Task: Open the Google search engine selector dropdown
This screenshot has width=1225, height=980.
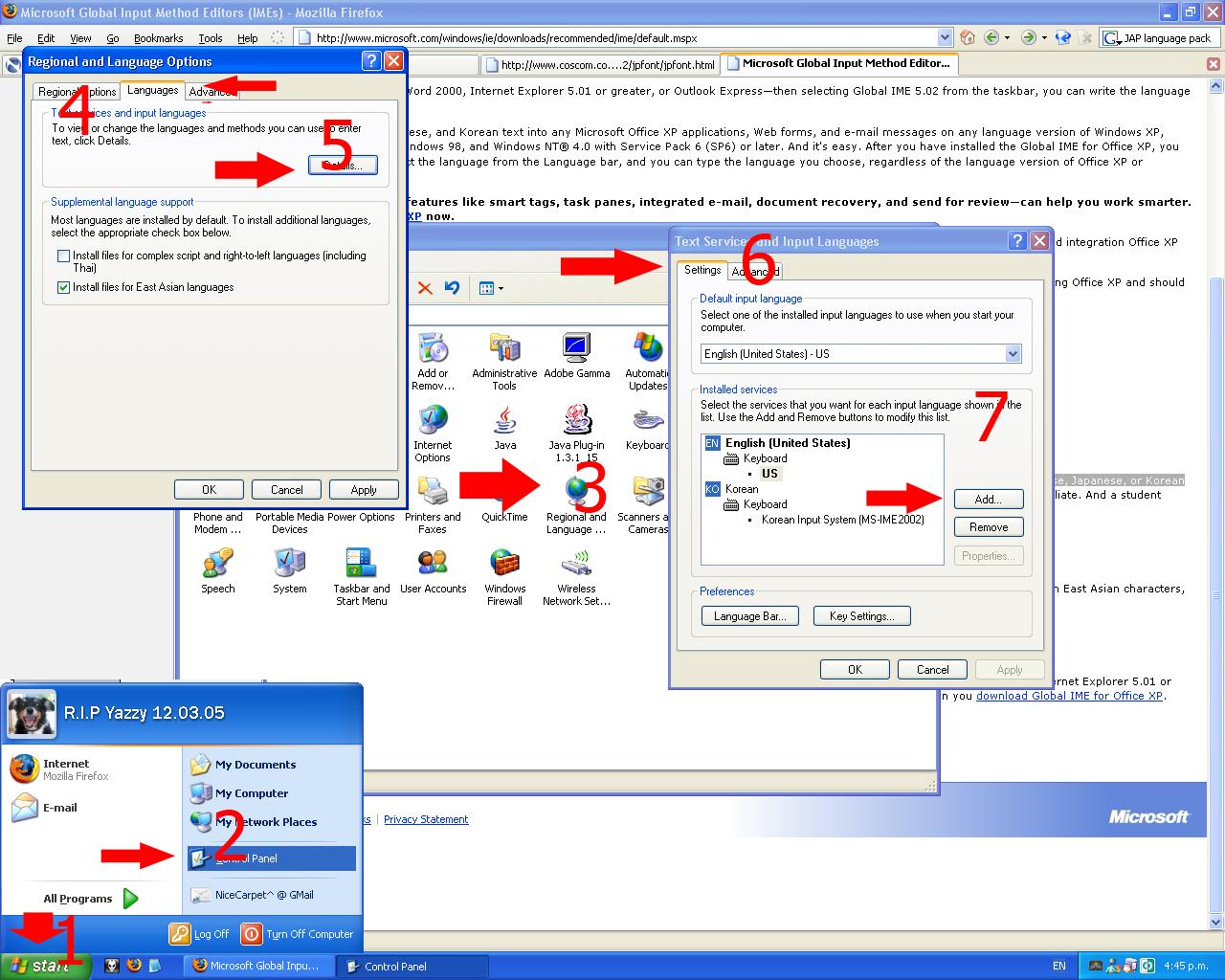Action: pyautogui.click(x=1113, y=38)
